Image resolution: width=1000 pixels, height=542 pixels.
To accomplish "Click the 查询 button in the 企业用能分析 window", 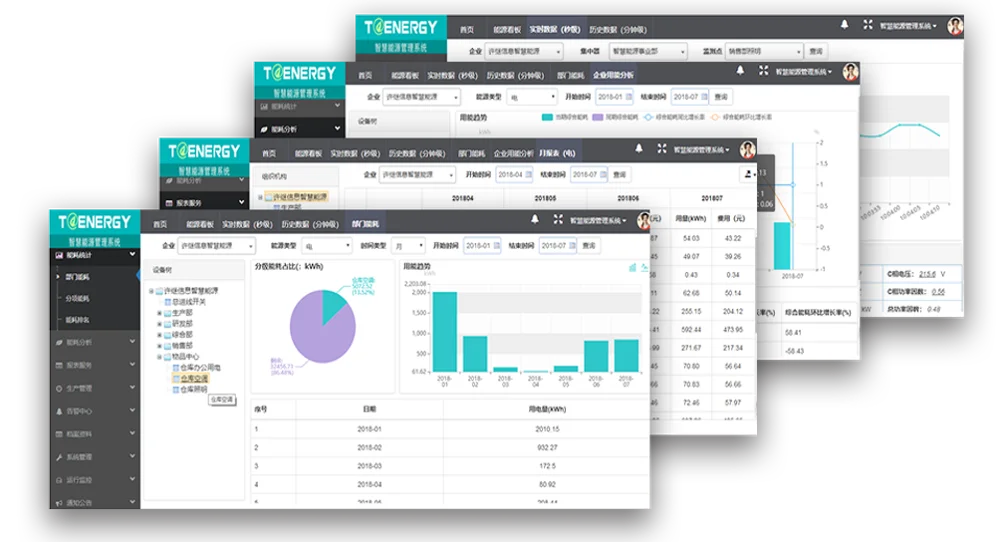I will (x=721, y=97).
